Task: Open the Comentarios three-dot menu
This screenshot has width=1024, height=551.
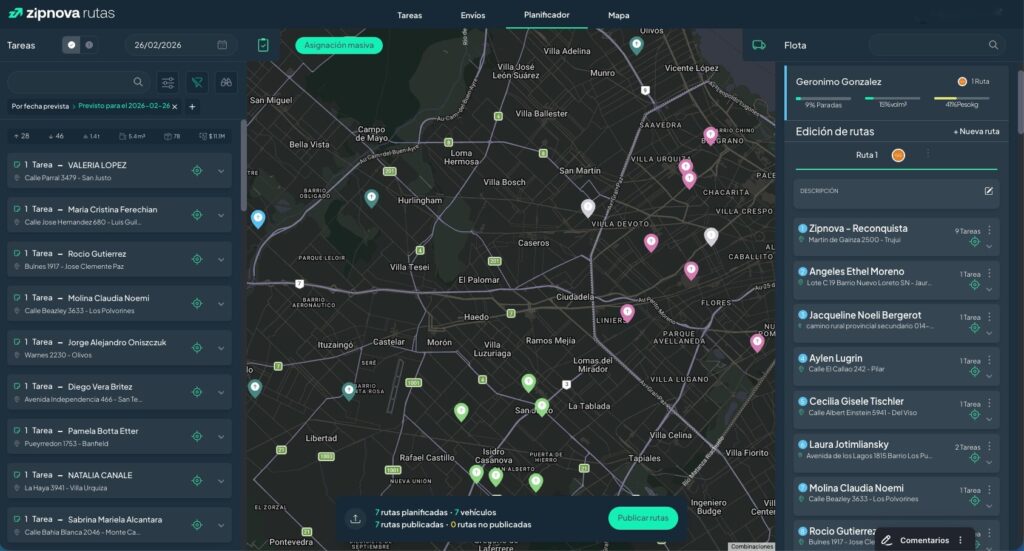Action: pyautogui.click(x=960, y=541)
